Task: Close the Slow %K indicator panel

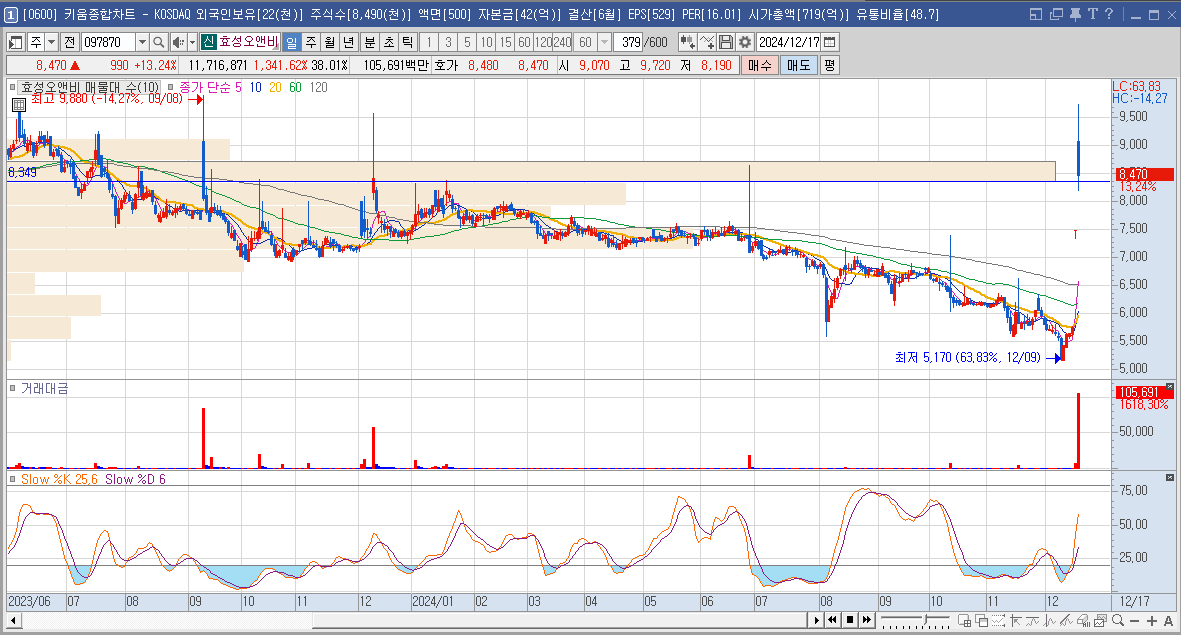Action: pos(1170,478)
